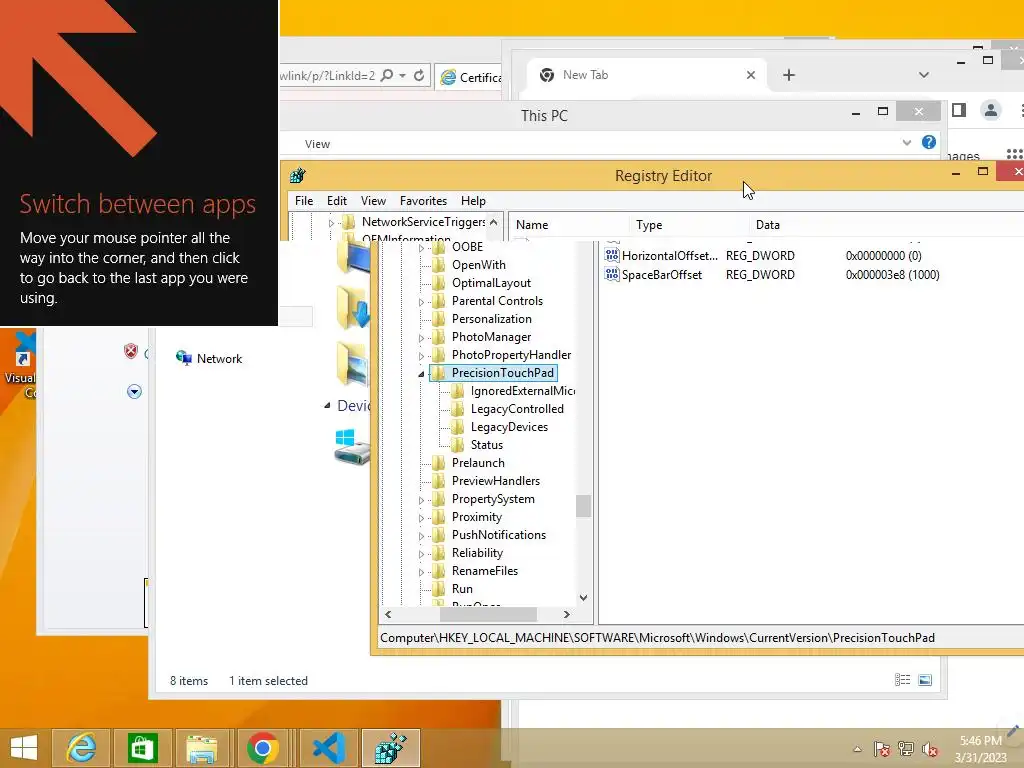Open the Edit menu in Registry Editor
1024x768 pixels.
[x=337, y=200]
